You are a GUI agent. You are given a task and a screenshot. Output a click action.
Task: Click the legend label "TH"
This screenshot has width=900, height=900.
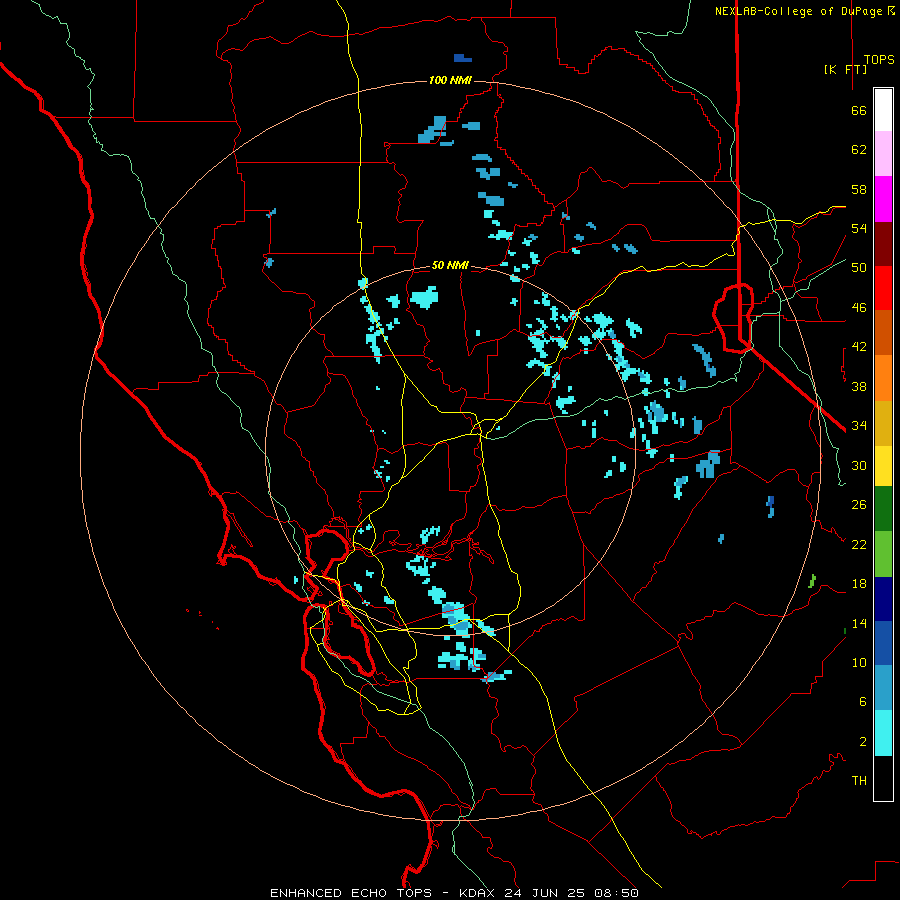tap(859, 781)
